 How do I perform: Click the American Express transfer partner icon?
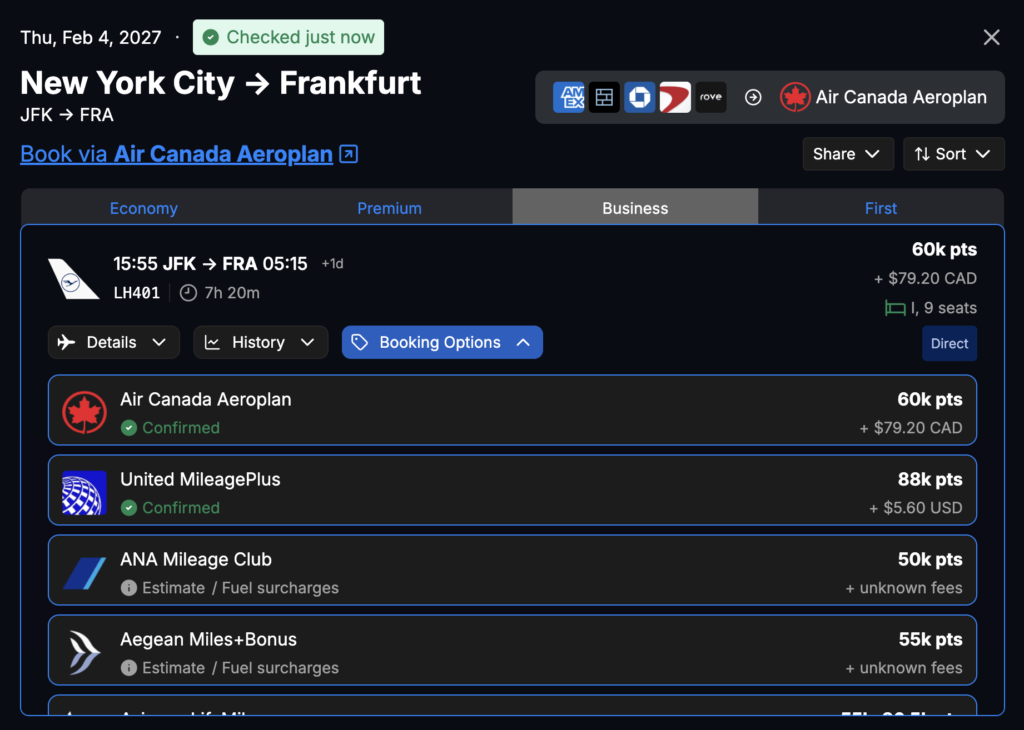[568, 97]
